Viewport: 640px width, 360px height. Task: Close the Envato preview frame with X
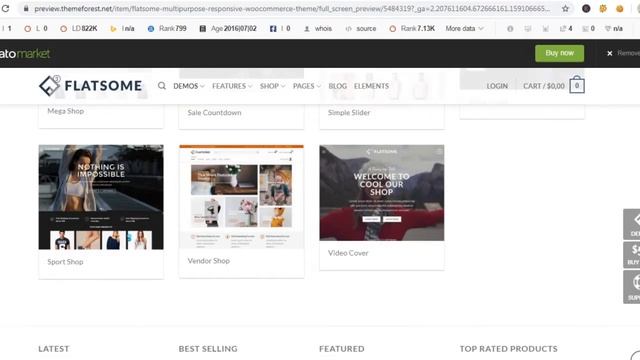[x=609, y=53]
